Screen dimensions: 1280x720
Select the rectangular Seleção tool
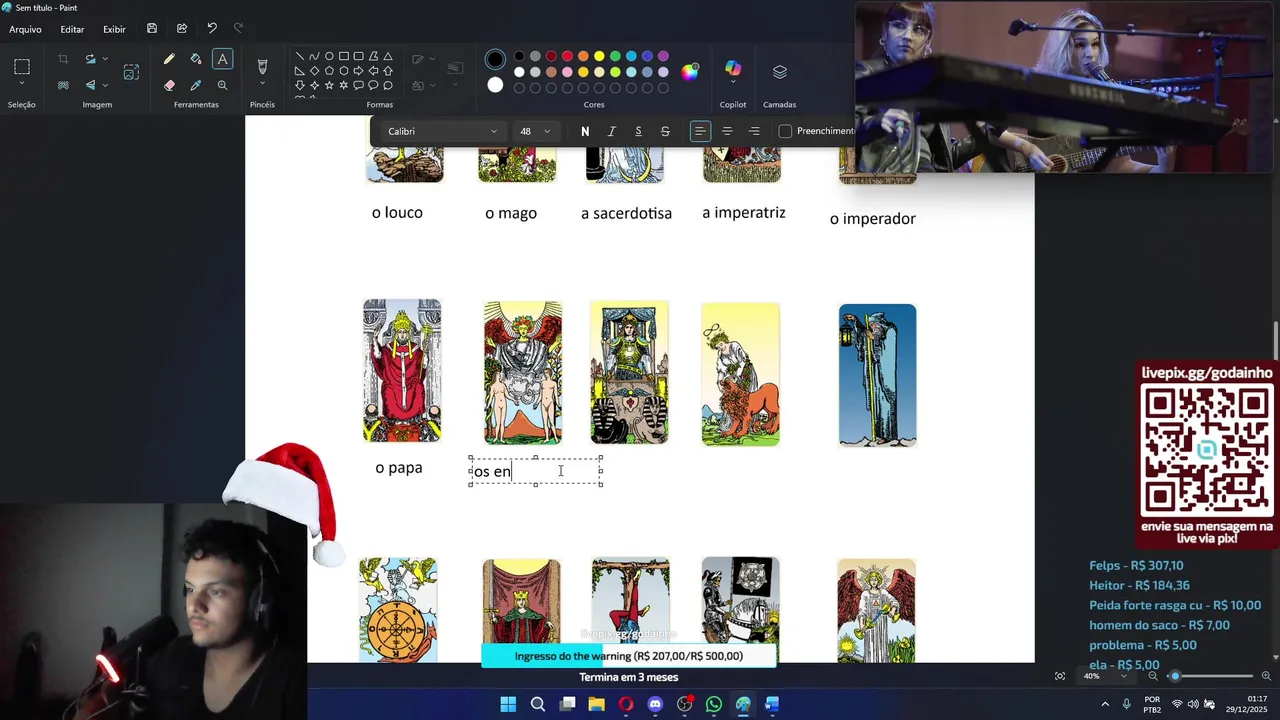pos(22,67)
